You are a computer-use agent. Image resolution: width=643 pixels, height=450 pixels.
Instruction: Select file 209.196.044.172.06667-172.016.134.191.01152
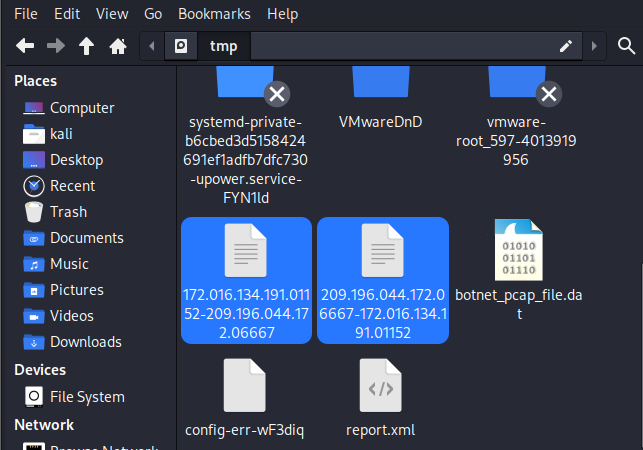click(383, 280)
